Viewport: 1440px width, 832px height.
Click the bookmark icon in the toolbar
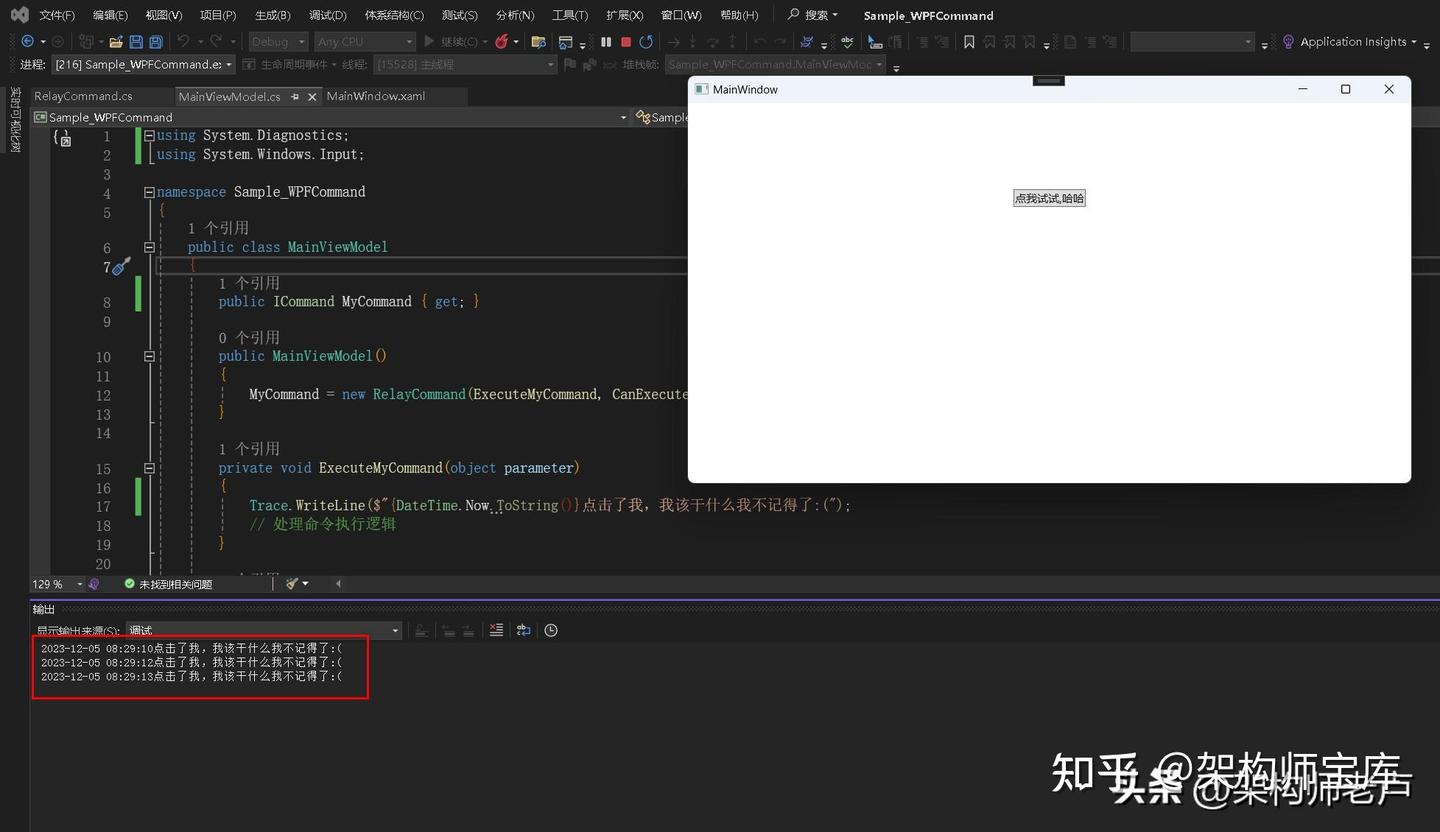point(969,42)
